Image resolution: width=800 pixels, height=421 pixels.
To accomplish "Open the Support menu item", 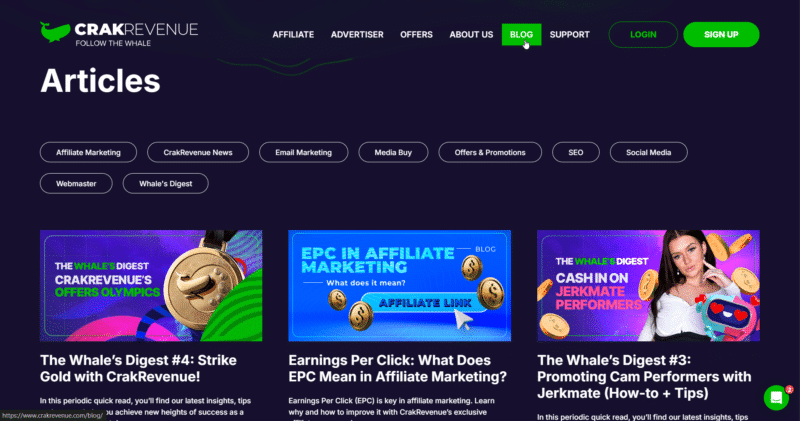I will (x=569, y=35).
